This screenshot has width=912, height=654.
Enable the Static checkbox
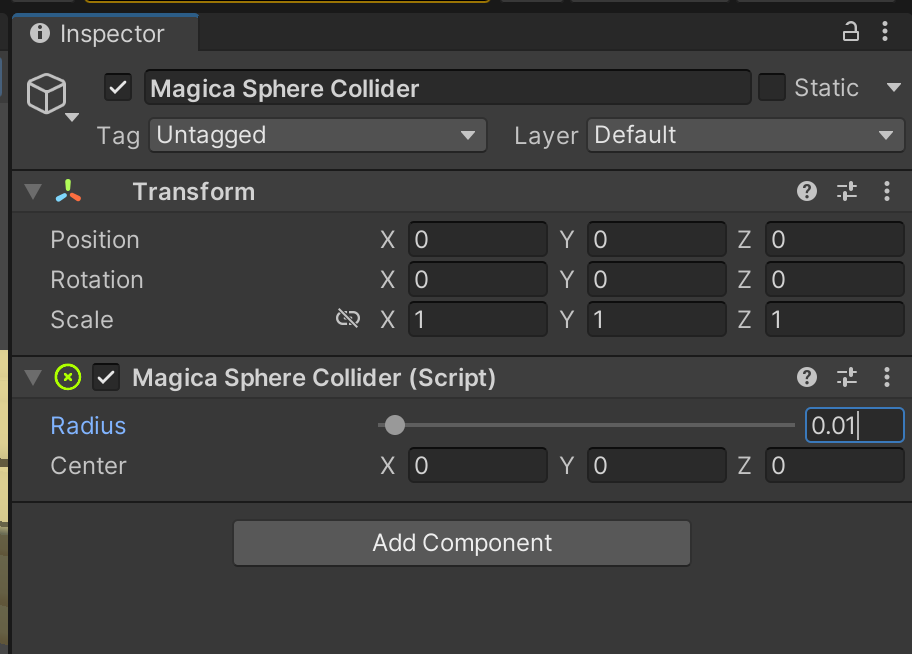772,87
